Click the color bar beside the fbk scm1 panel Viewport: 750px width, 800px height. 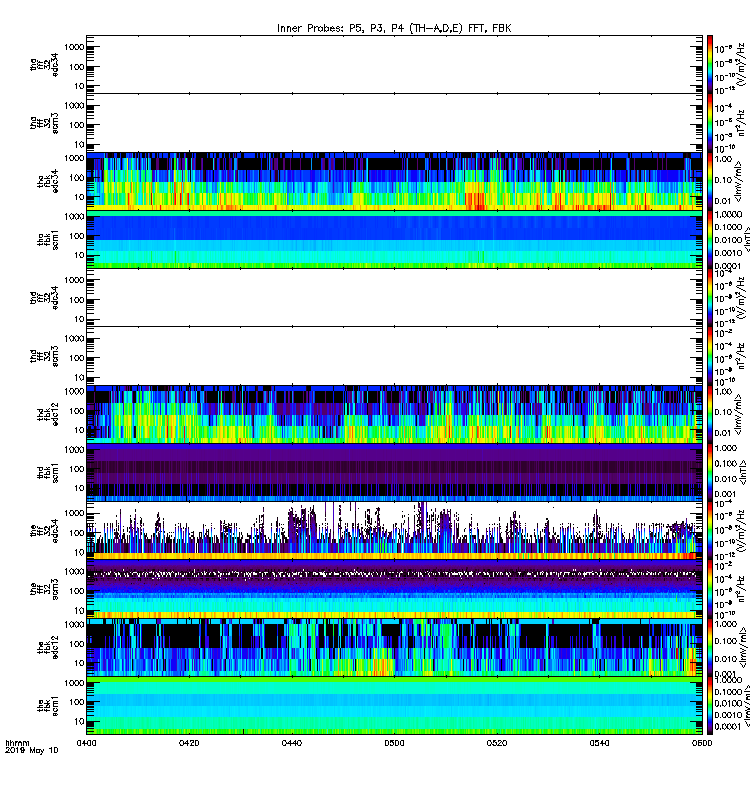(710, 706)
